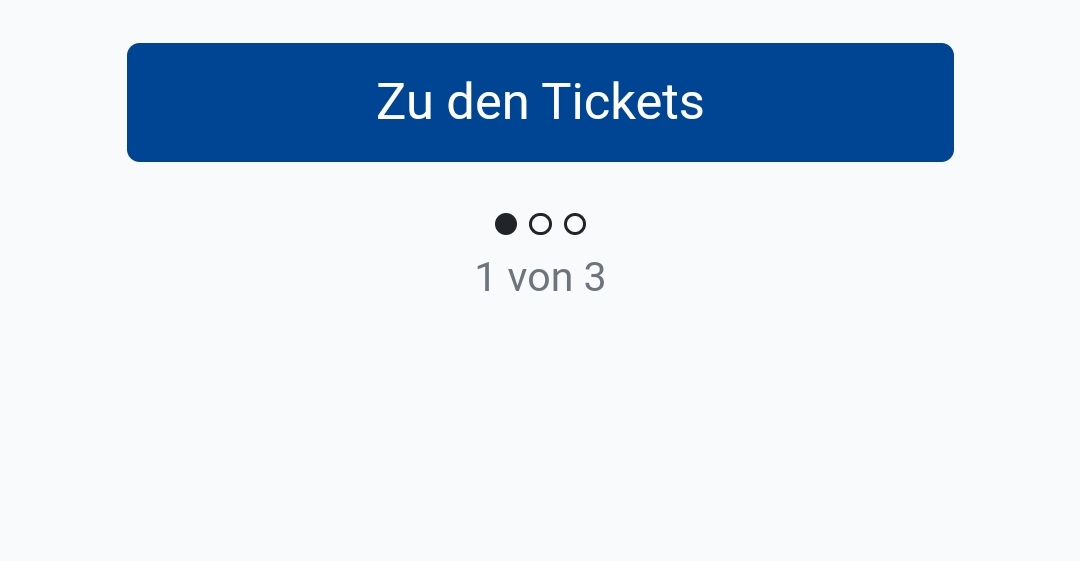The width and height of the screenshot is (1080, 561).
Task: Choose the final carousel indicator circle
Action: 575,224
